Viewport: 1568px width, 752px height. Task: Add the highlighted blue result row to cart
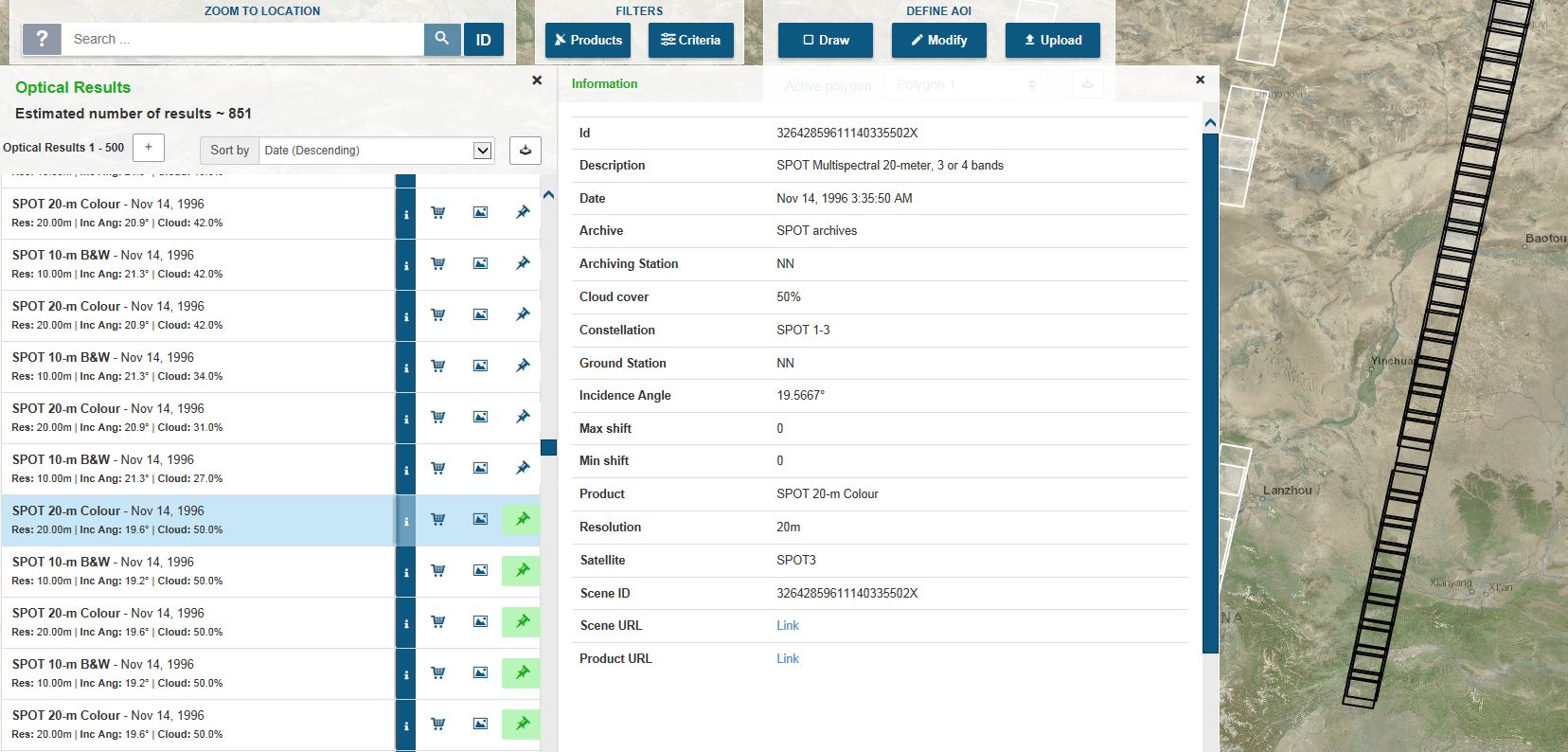(437, 519)
